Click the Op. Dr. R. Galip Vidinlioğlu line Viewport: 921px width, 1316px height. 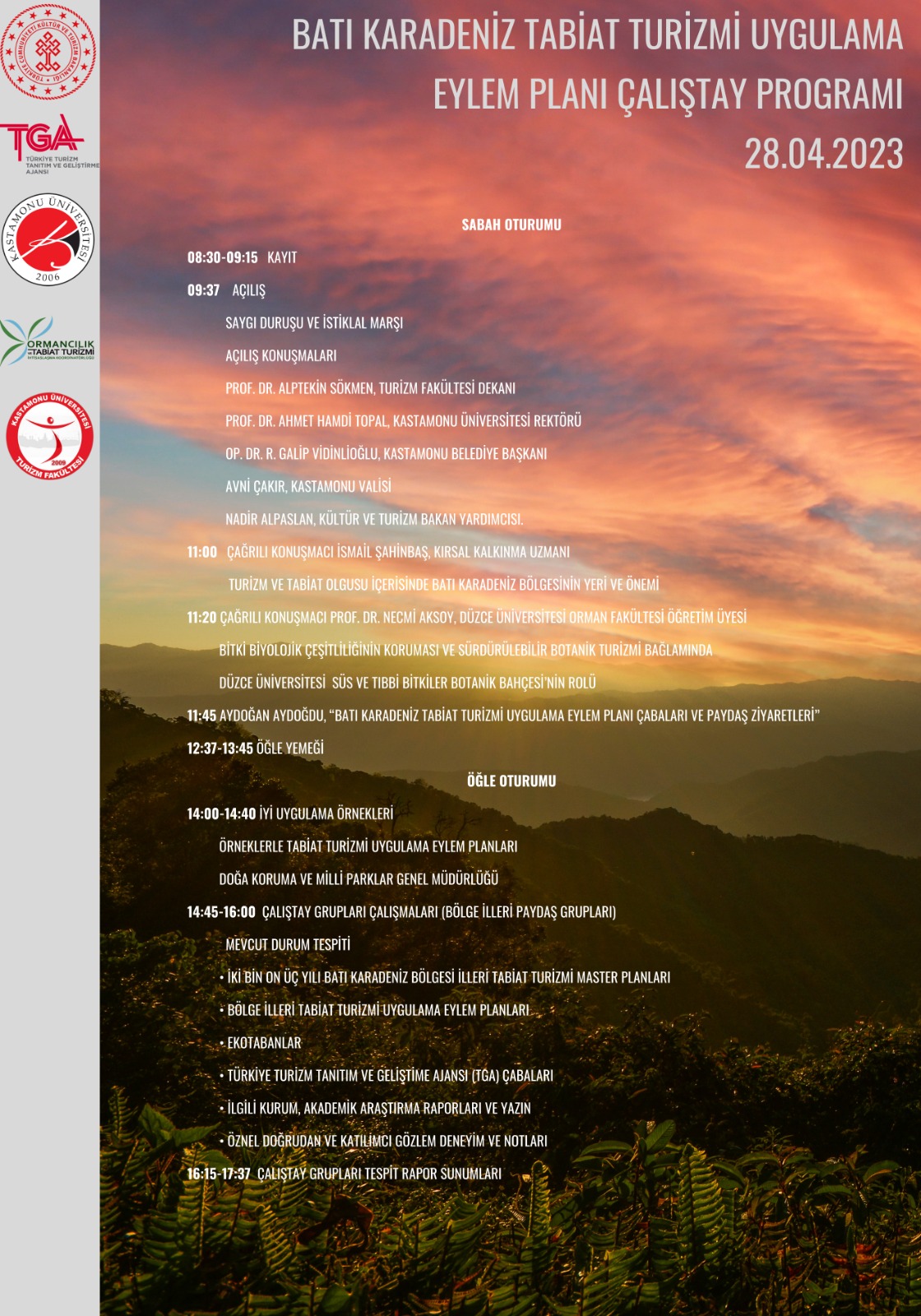click(386, 454)
